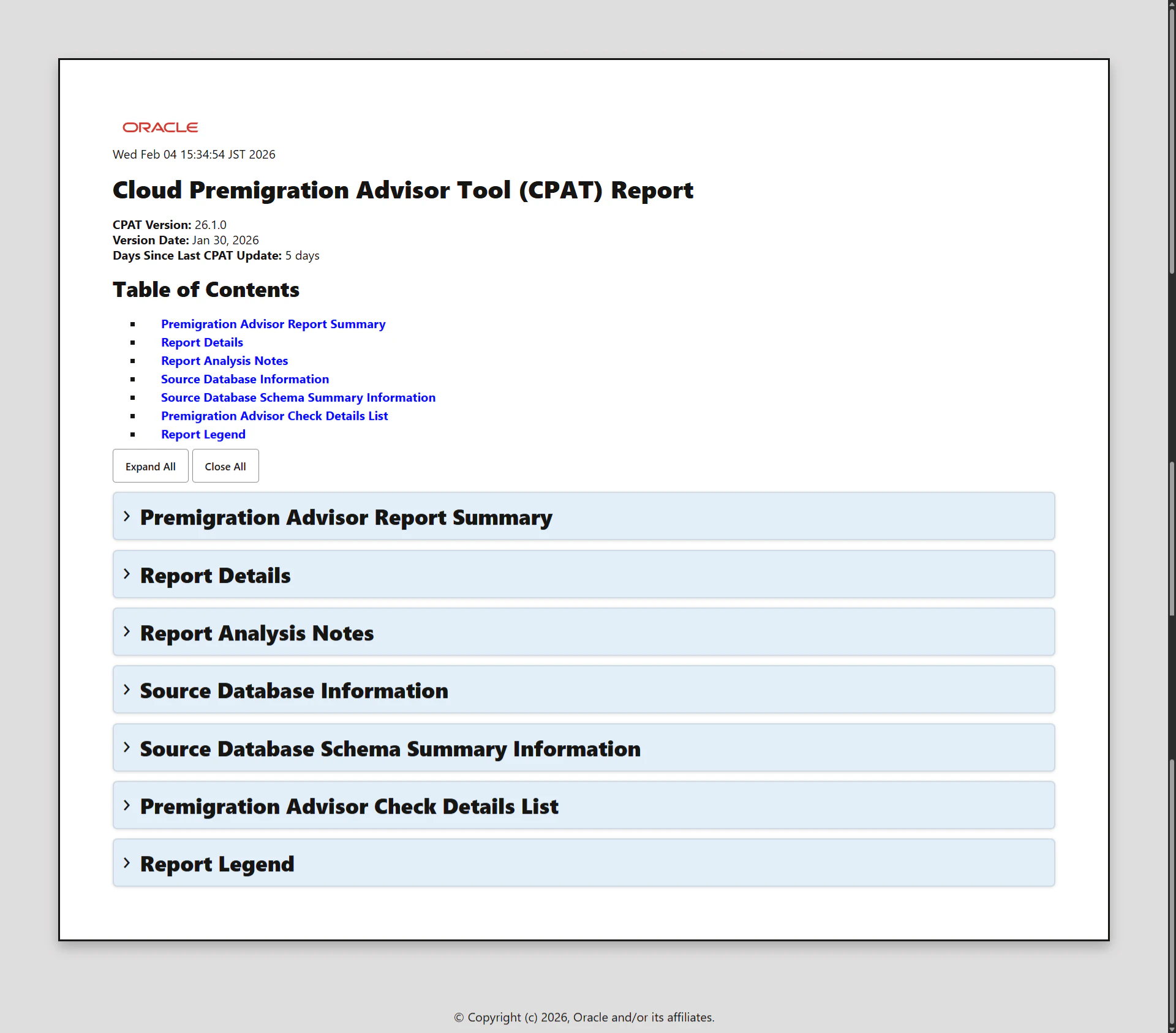Open the Premigration Advisor Report Summary contents link
The height and width of the screenshot is (1033, 1176).
pyautogui.click(x=273, y=324)
